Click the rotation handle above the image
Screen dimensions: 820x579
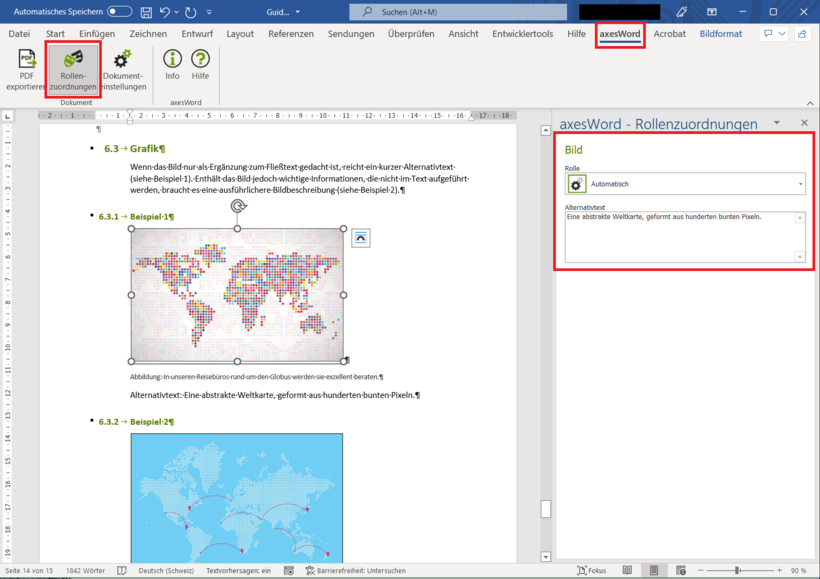pyautogui.click(x=238, y=206)
